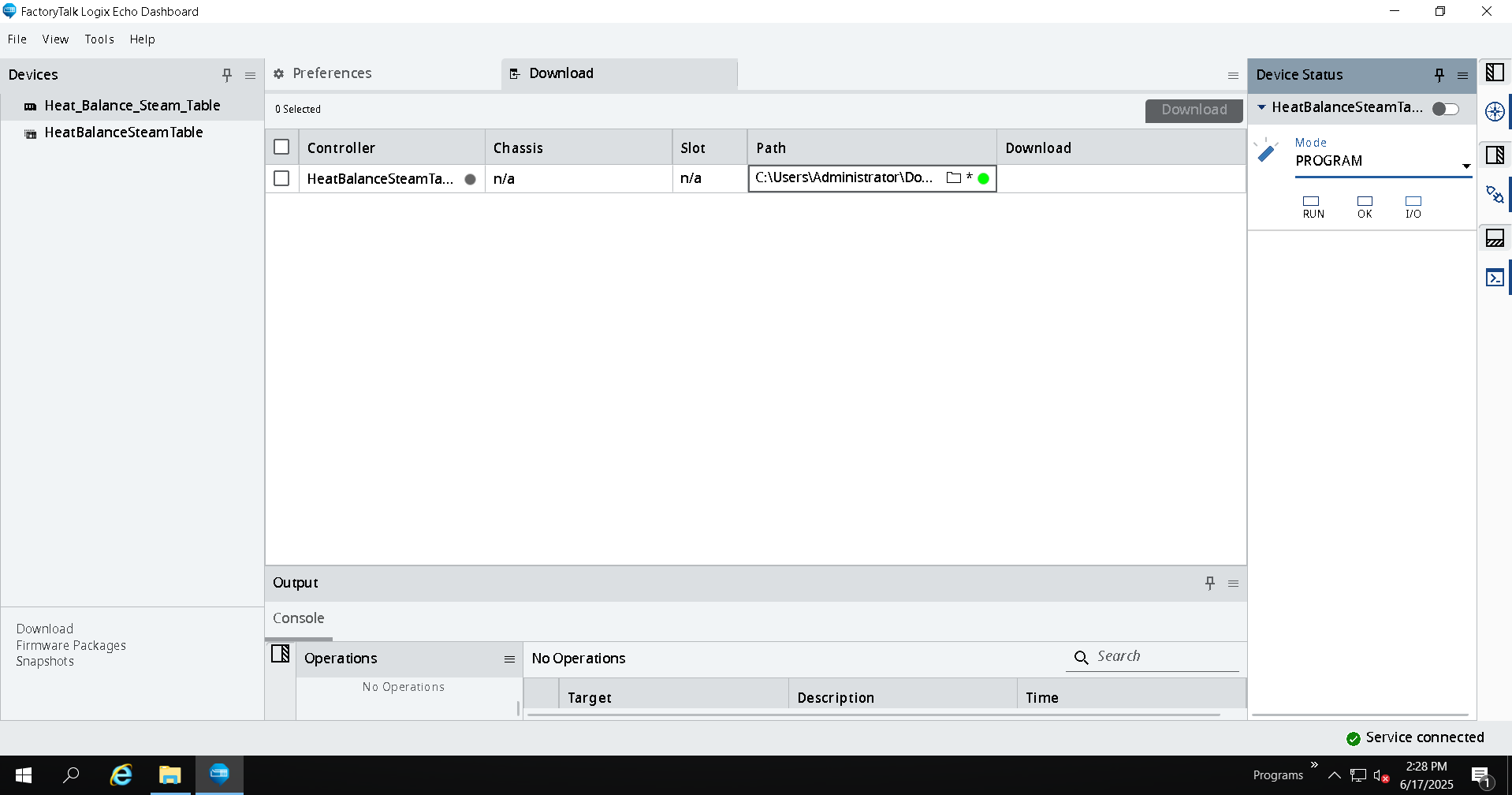The width and height of the screenshot is (1512, 795).
Task: Select the compass icon in the right sidebar
Action: coord(1495,111)
